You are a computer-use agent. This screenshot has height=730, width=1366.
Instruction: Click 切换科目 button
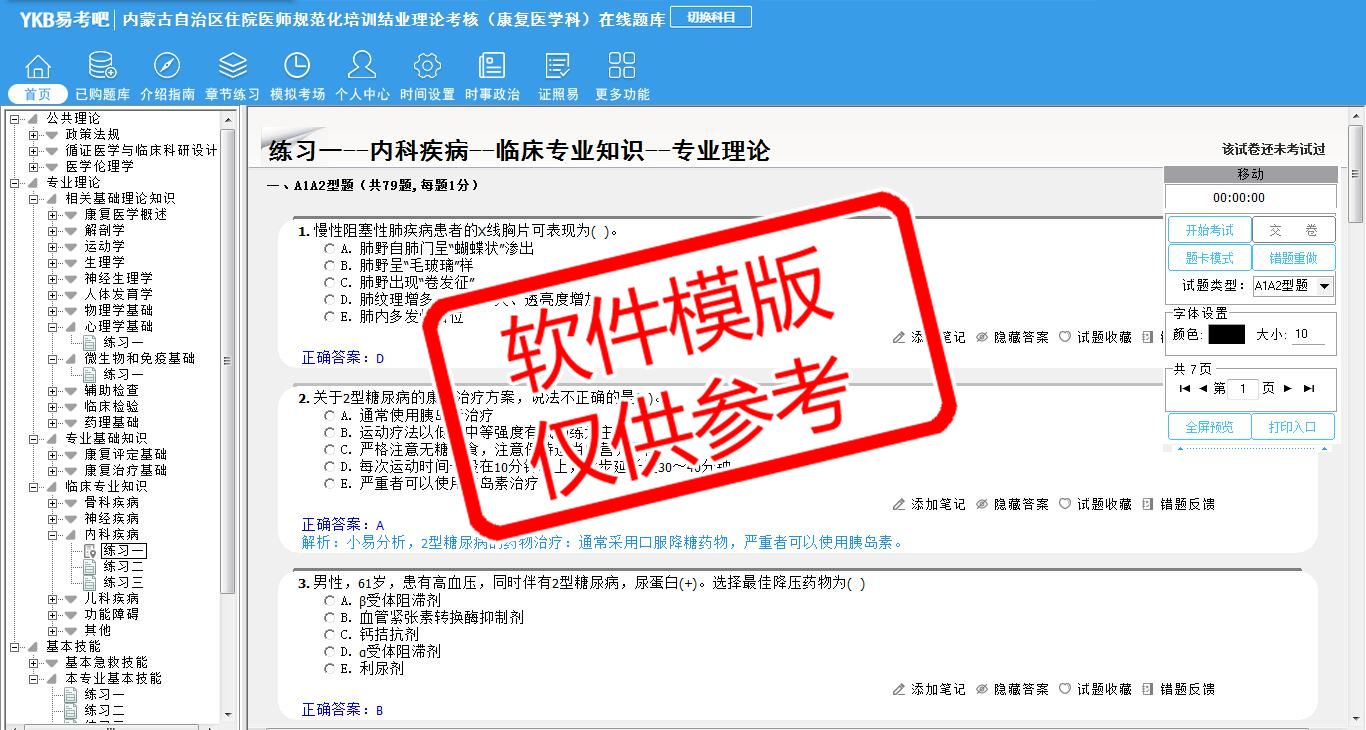(x=710, y=17)
